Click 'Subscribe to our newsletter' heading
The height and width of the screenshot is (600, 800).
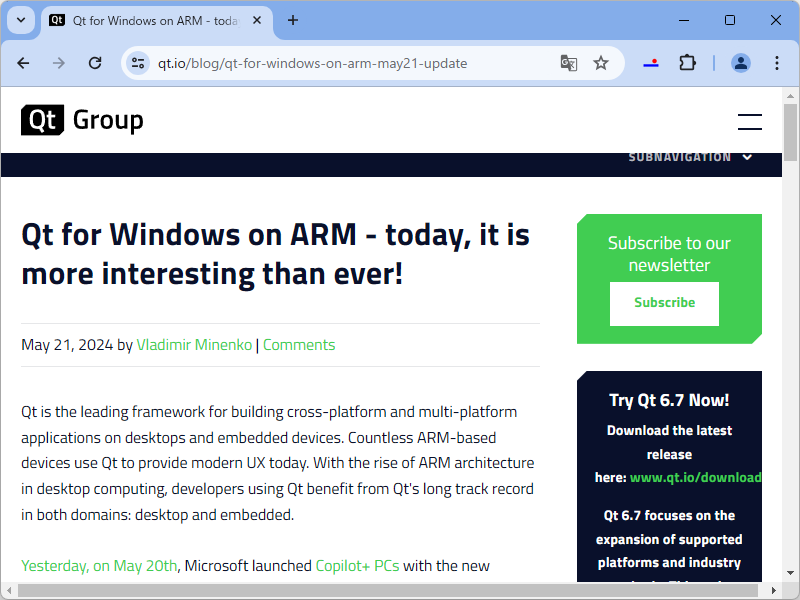669,254
